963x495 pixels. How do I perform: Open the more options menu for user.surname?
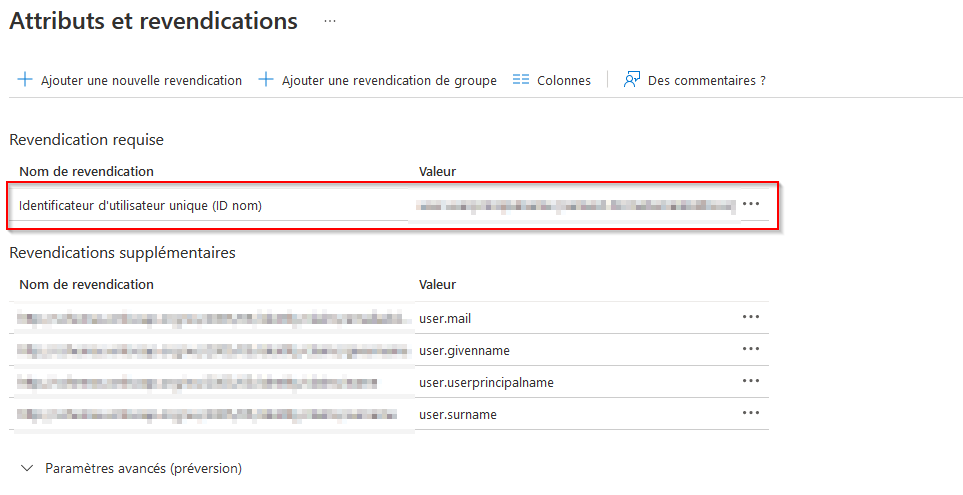(x=751, y=413)
